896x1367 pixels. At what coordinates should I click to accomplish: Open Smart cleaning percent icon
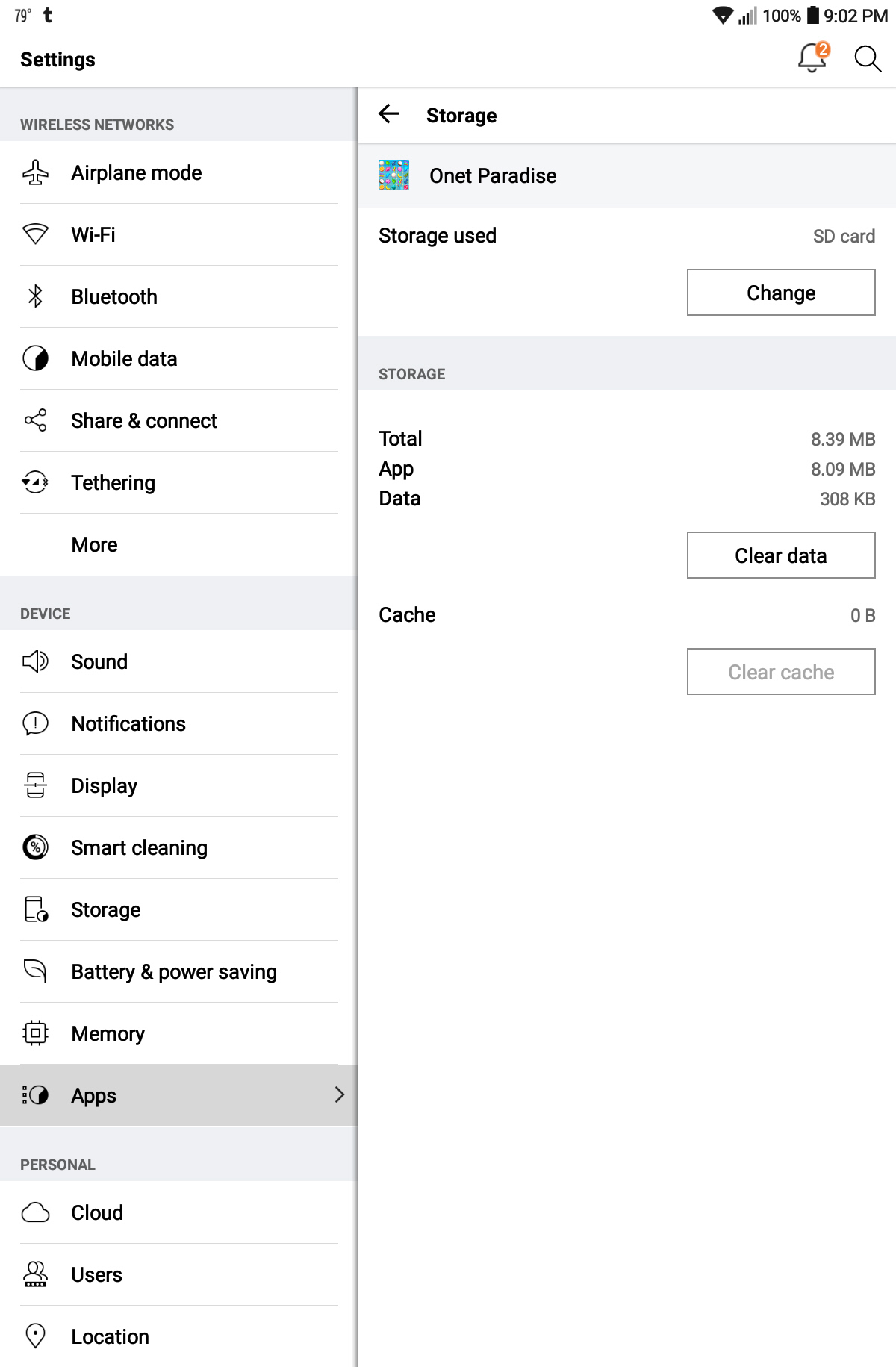[x=35, y=847]
